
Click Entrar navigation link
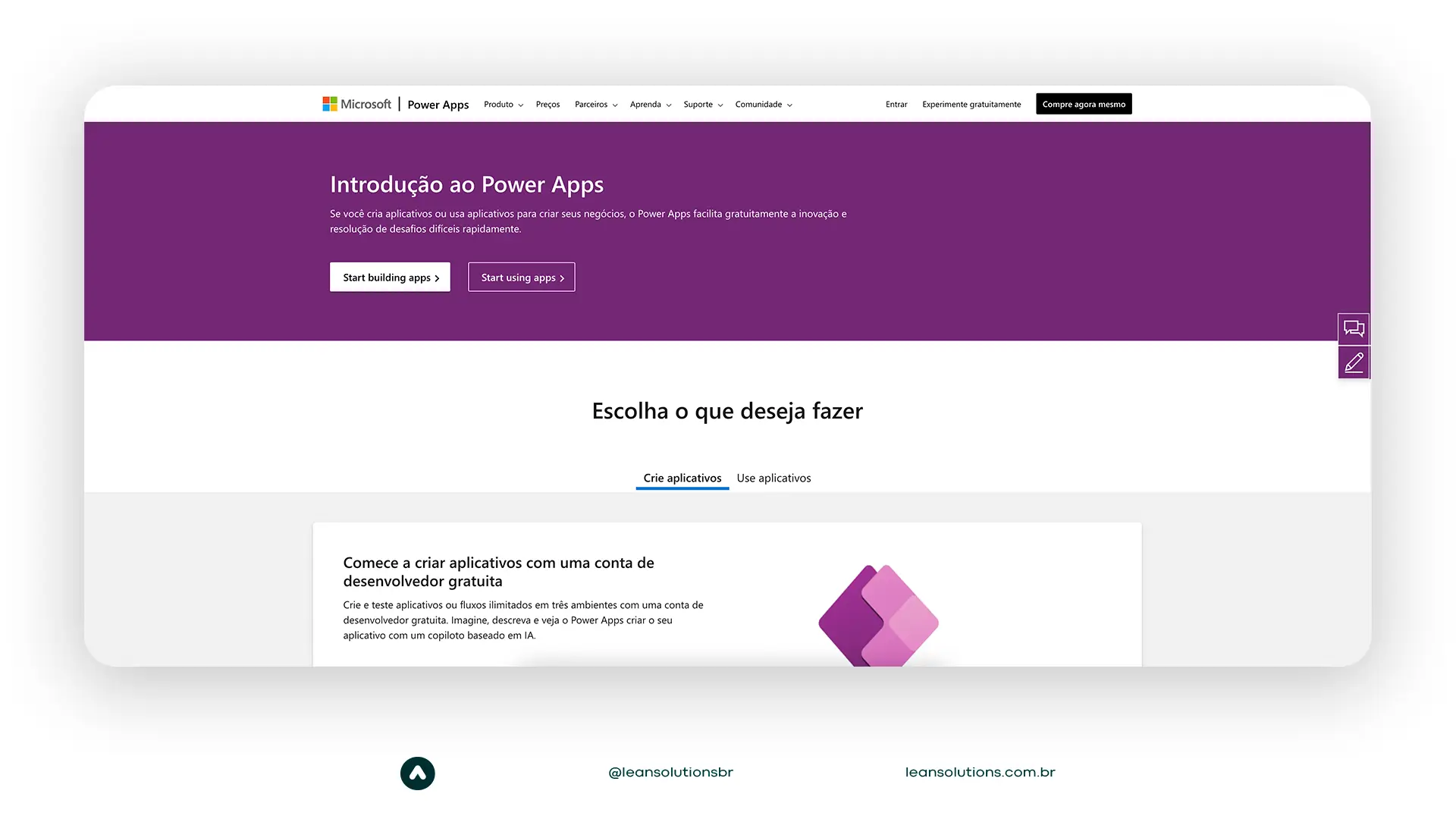click(896, 104)
